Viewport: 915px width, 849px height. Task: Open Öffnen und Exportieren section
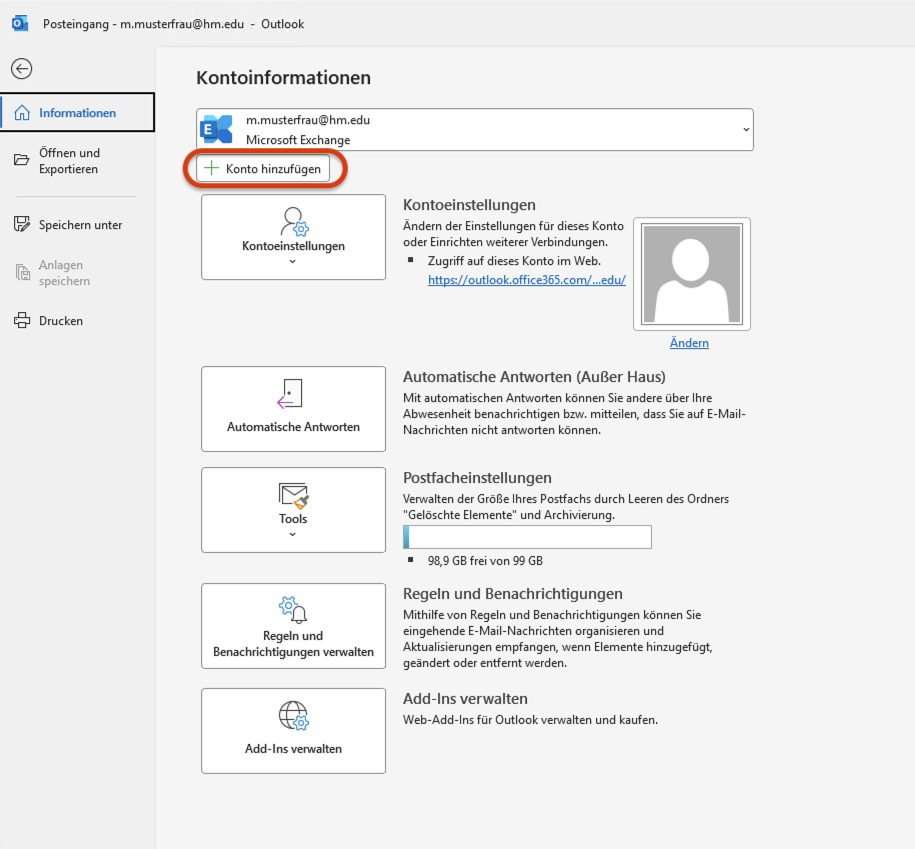(78, 160)
